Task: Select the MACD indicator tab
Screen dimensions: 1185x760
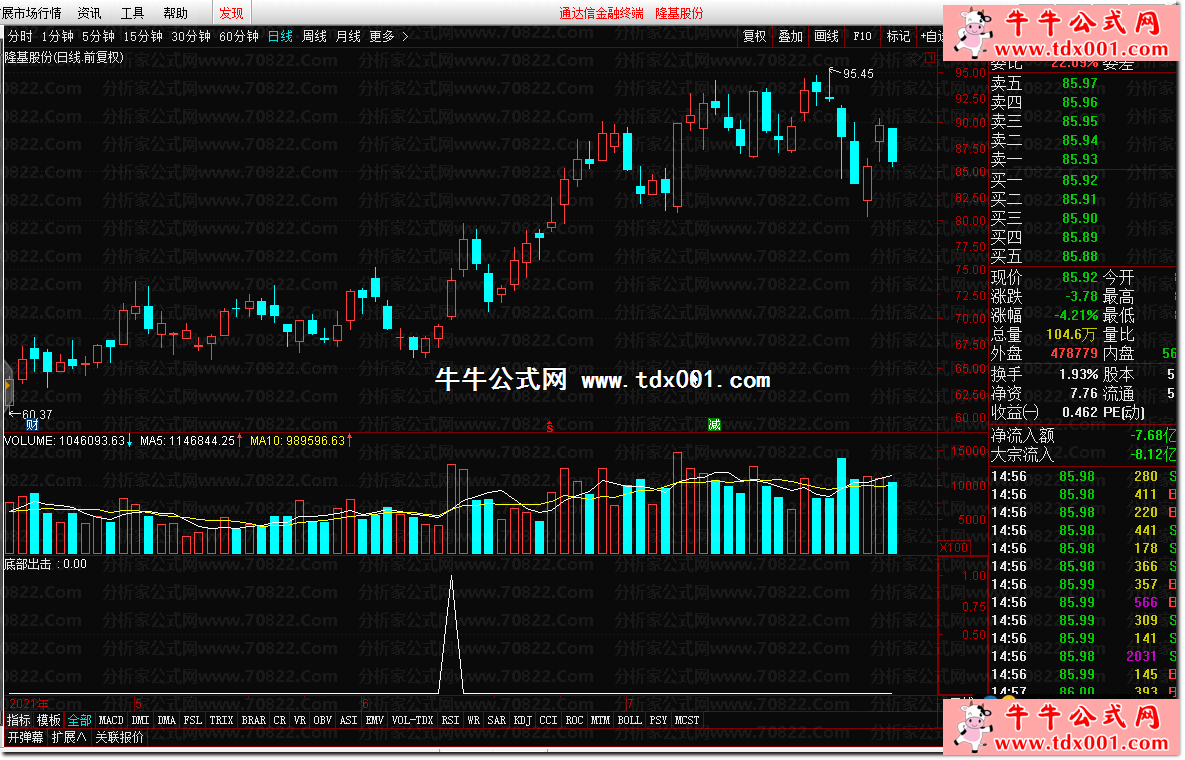Action: [x=111, y=720]
